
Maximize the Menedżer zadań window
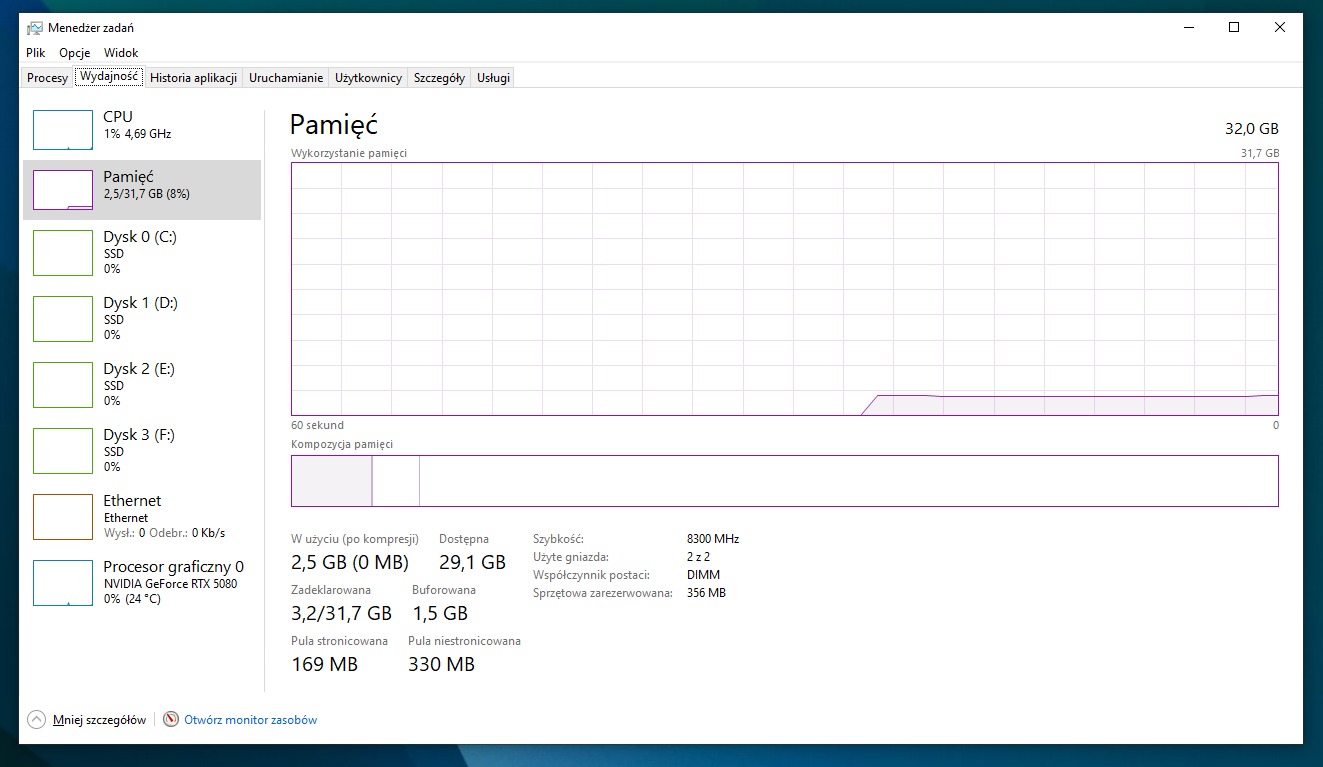(1234, 28)
